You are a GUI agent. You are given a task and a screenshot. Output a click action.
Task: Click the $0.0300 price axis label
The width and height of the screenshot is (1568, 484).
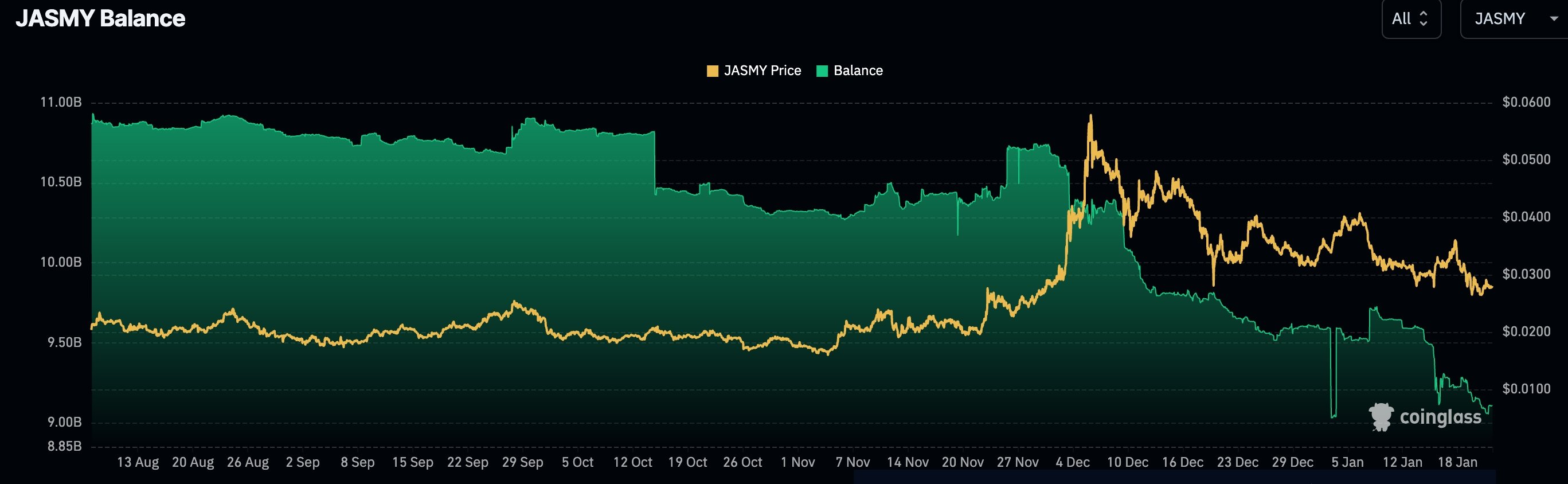click(x=1526, y=274)
